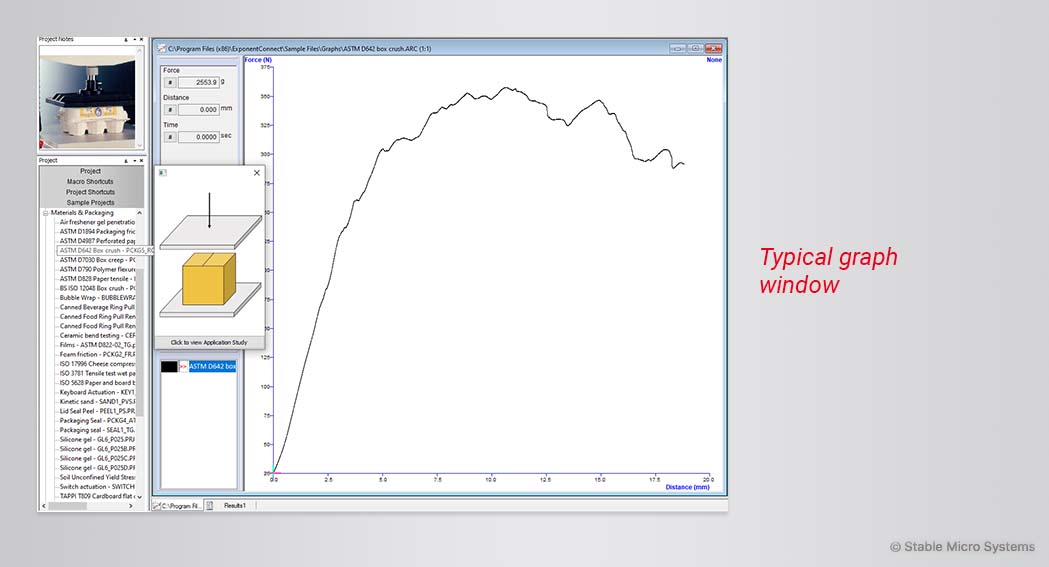Open Ceramic bend testing sample
The width and height of the screenshot is (1049, 567).
click(97, 336)
